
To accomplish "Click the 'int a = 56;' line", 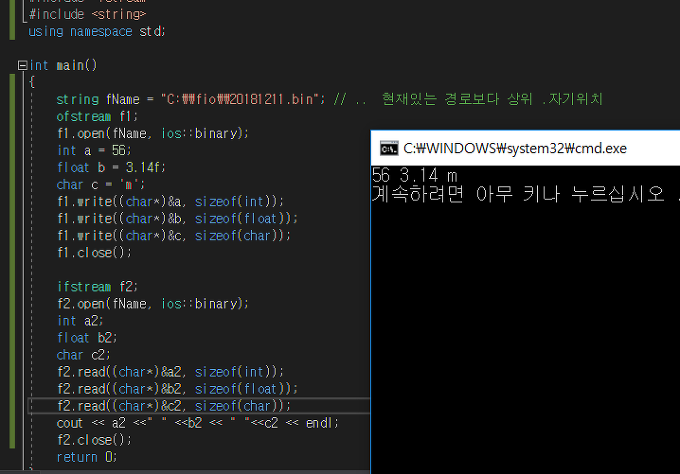I will pos(94,150).
